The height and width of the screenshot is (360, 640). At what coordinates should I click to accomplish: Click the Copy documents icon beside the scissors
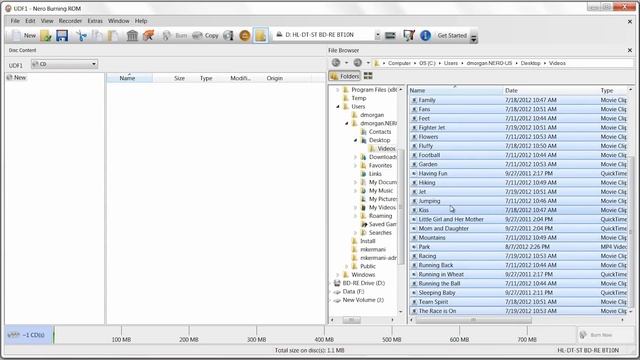coord(97,36)
